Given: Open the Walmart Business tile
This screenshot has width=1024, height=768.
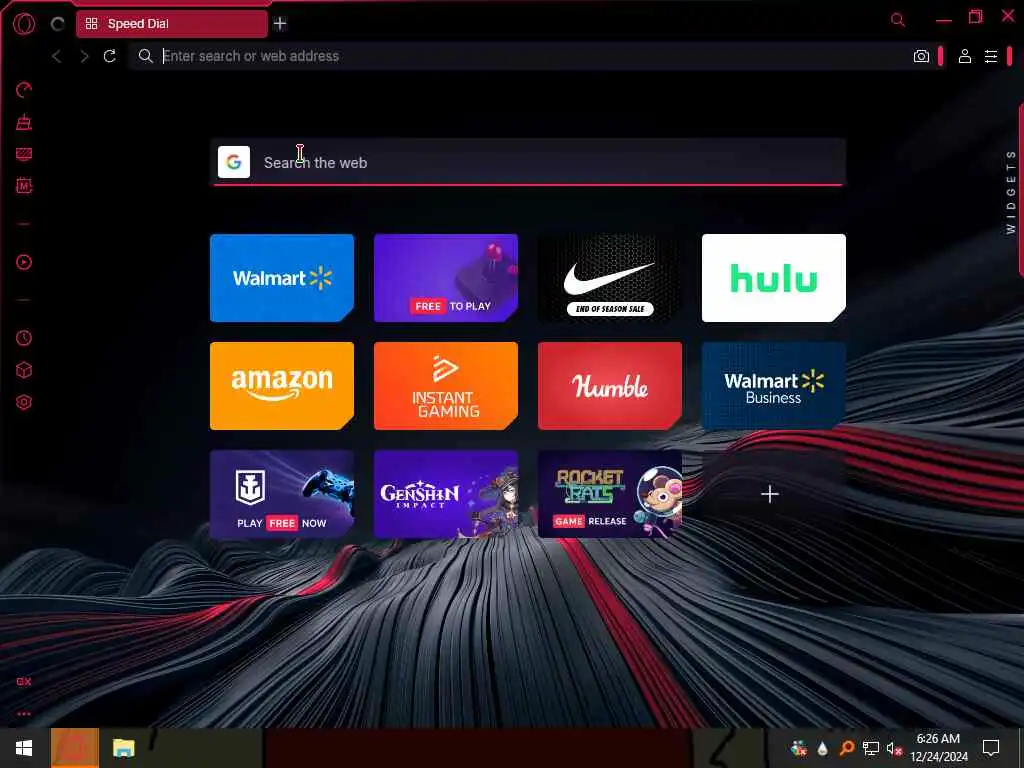Looking at the screenshot, I should pos(774,386).
